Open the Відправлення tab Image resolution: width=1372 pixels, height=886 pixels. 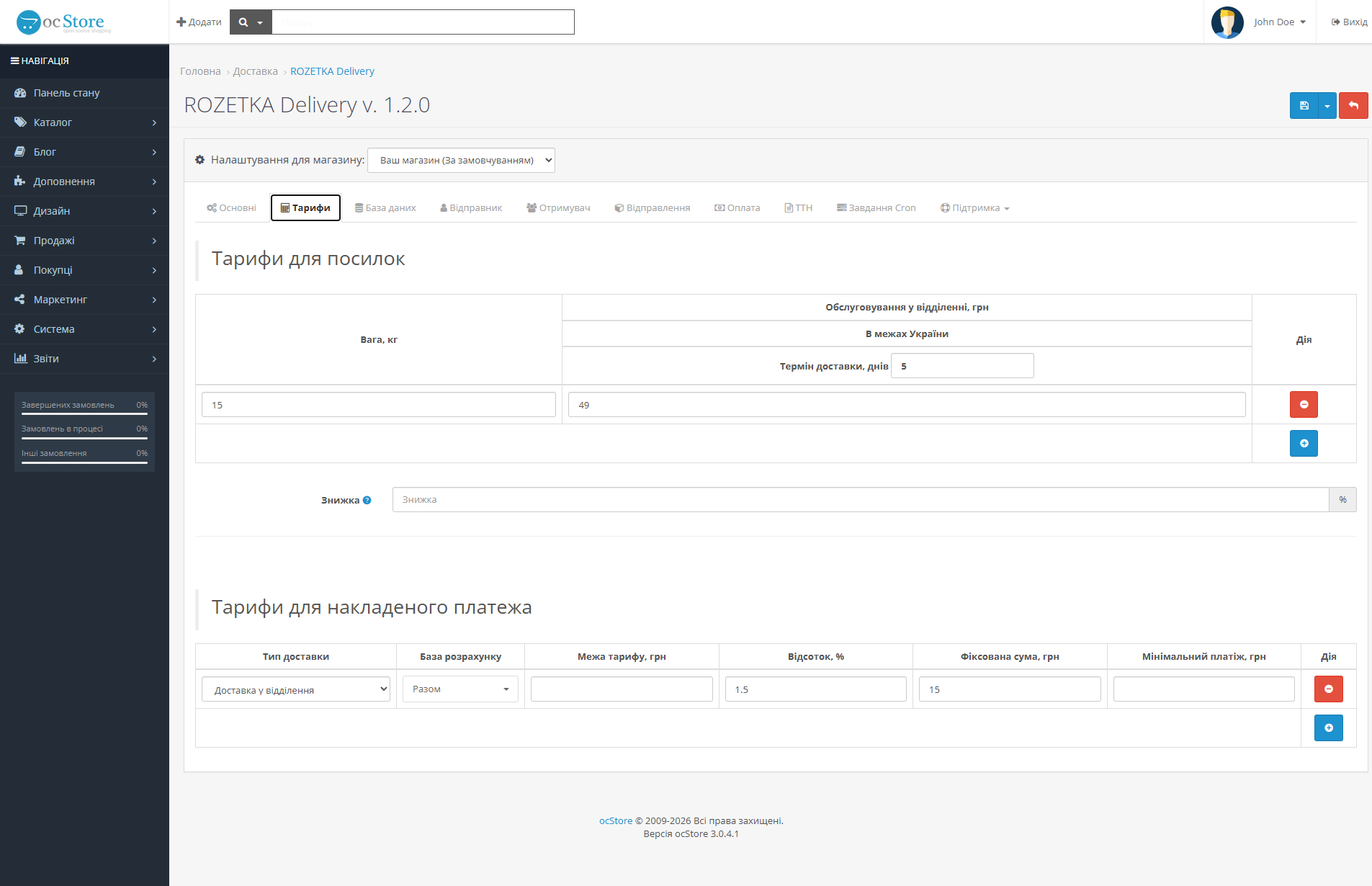click(x=652, y=208)
